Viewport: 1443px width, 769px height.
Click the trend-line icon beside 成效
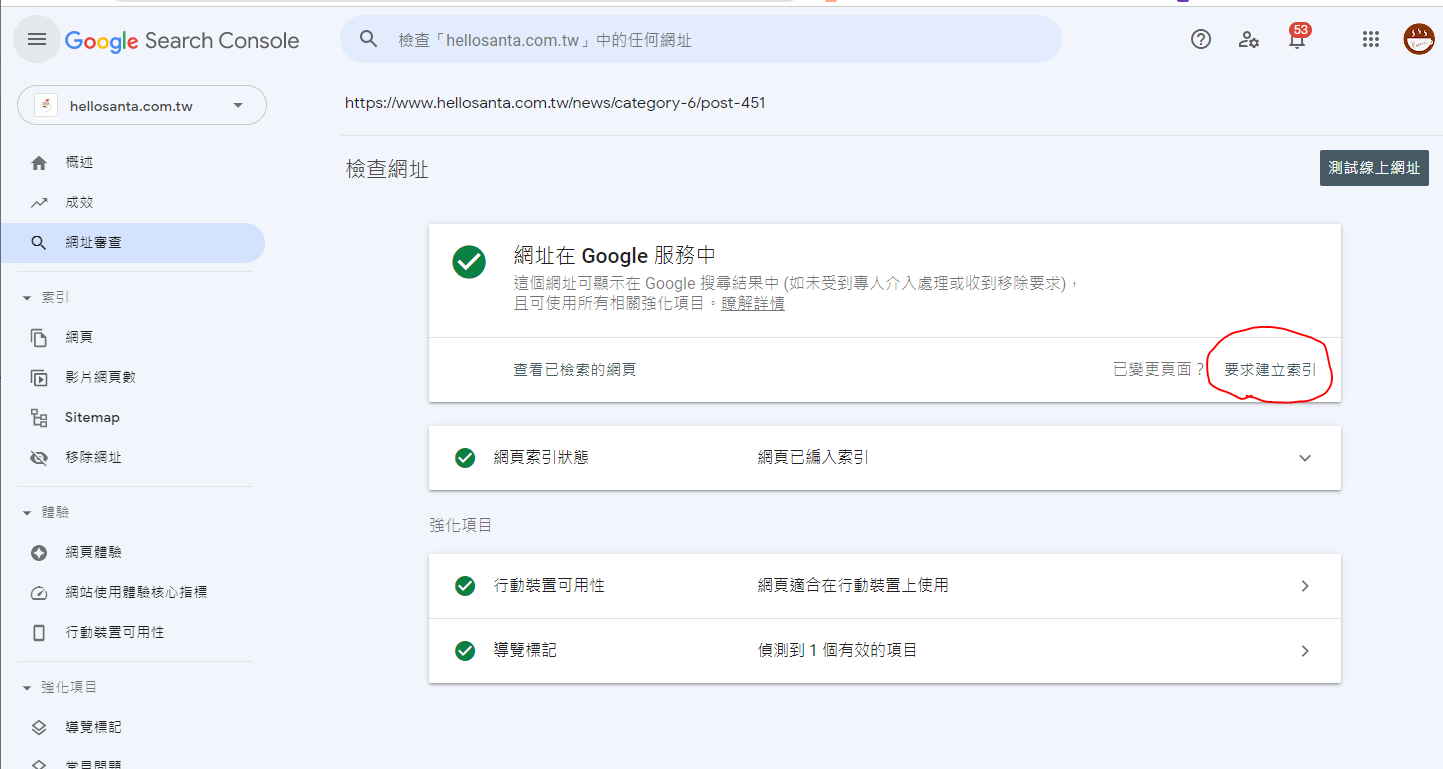tap(39, 202)
